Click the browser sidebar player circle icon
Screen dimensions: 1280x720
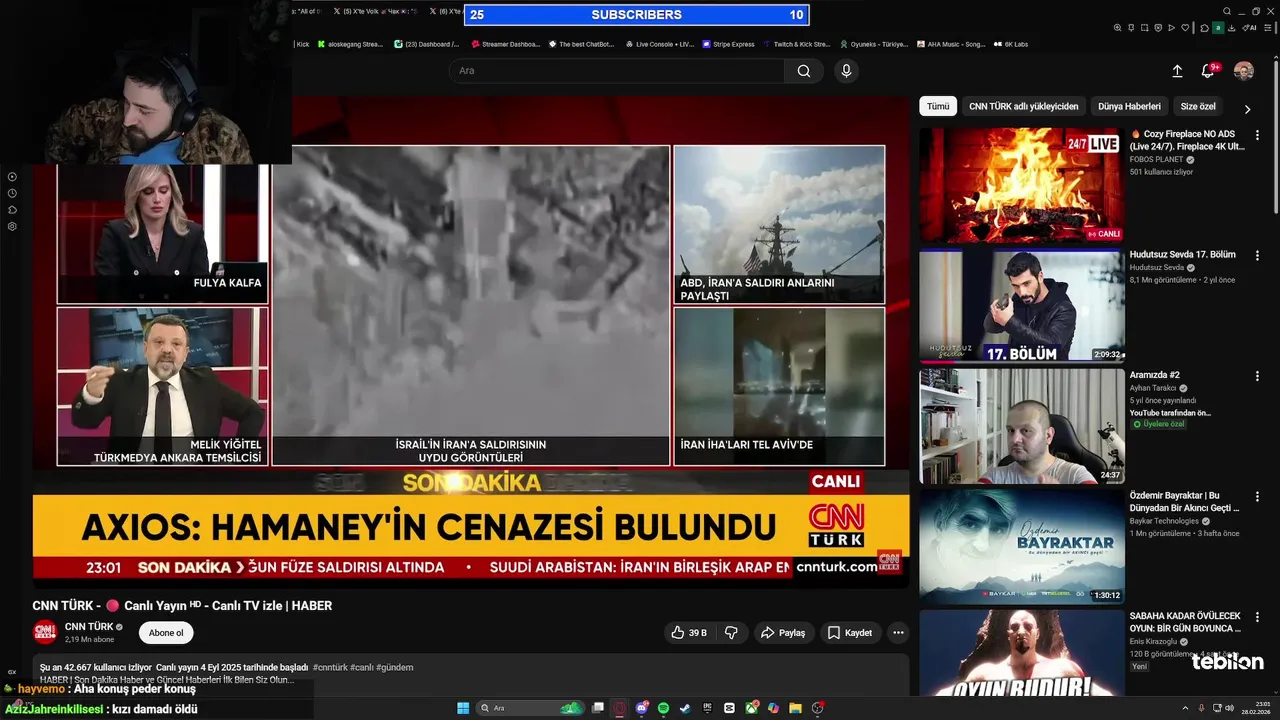point(12,176)
